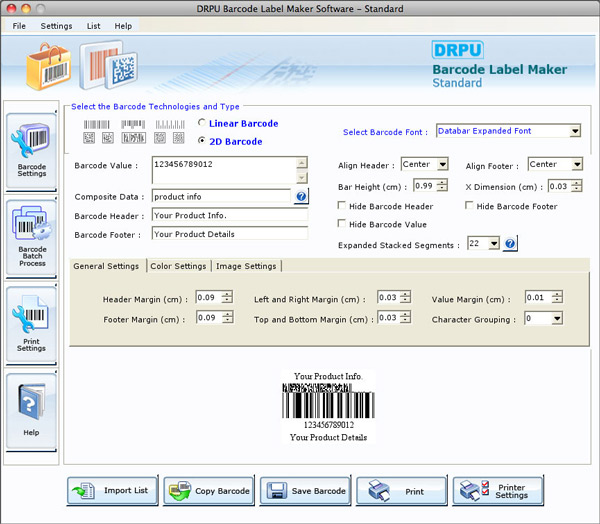Viewport: 600px width, 524px height.
Task: Increase the Bar Height stepper value
Action: point(442,183)
